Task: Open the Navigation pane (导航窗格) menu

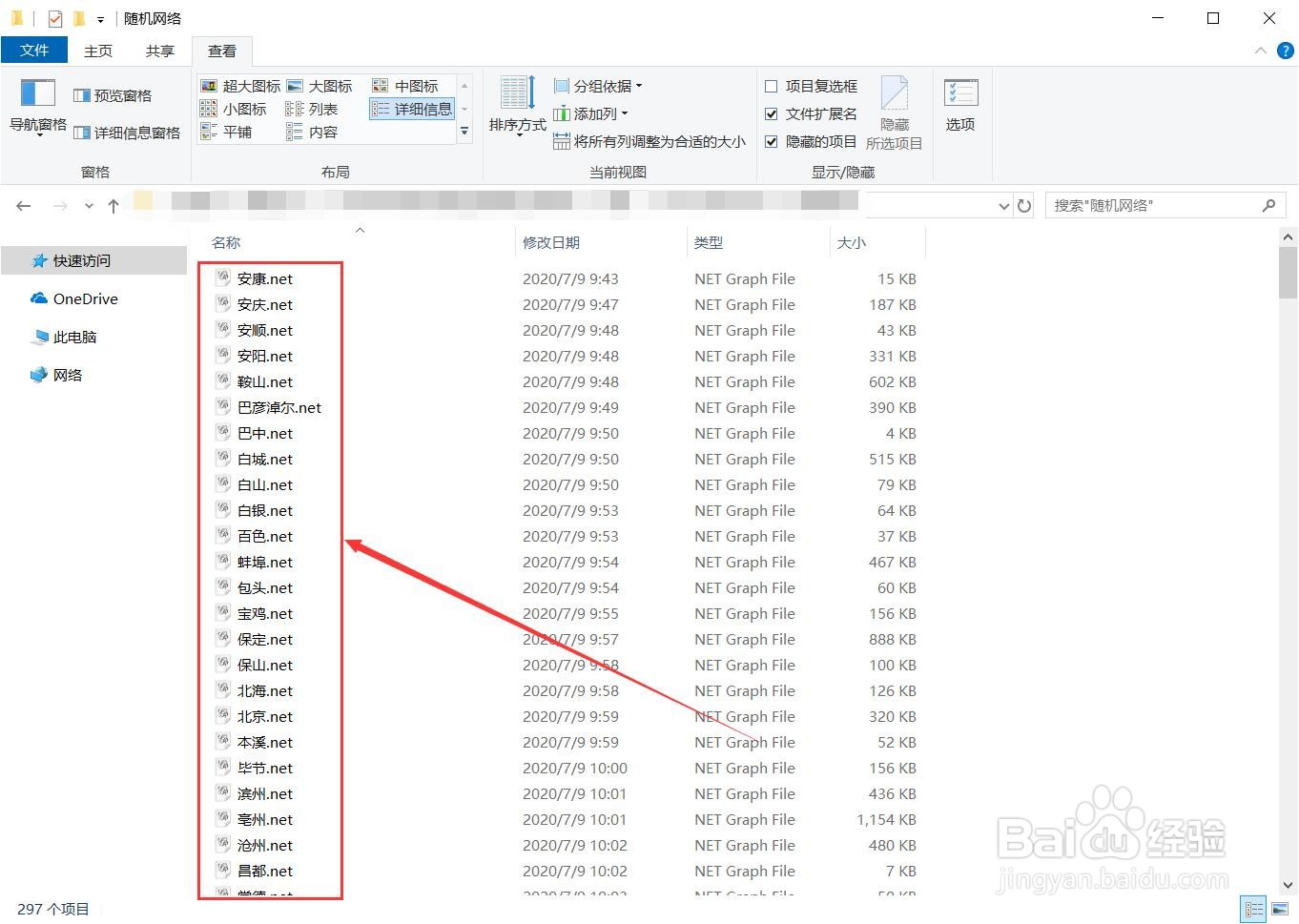Action: (38, 109)
